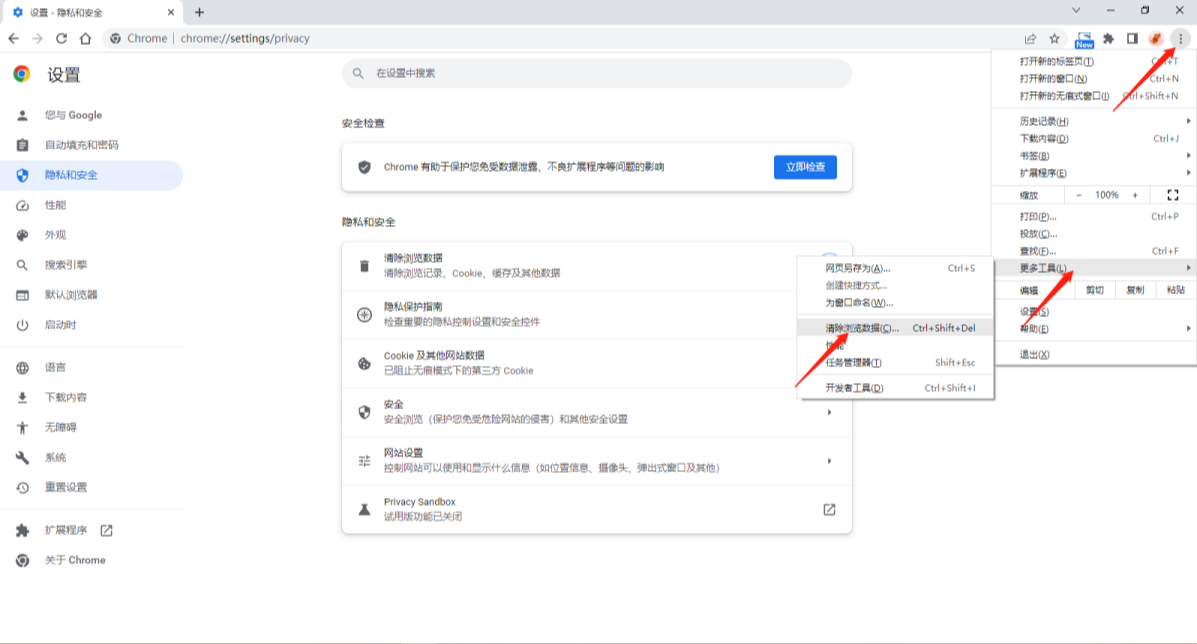1197x644 pixels.
Task: Choose 投放 in Chrome menu
Action: 1093,234
